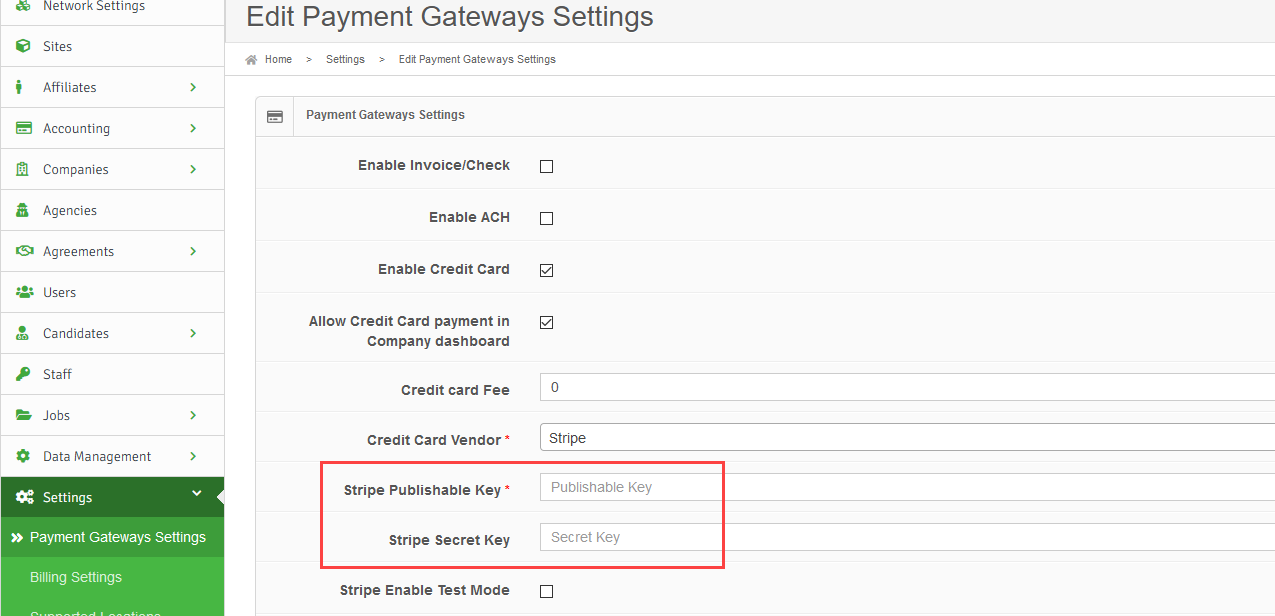1275x616 pixels.
Task: Uncheck the Enable Credit Card checkbox
Action: click(546, 270)
